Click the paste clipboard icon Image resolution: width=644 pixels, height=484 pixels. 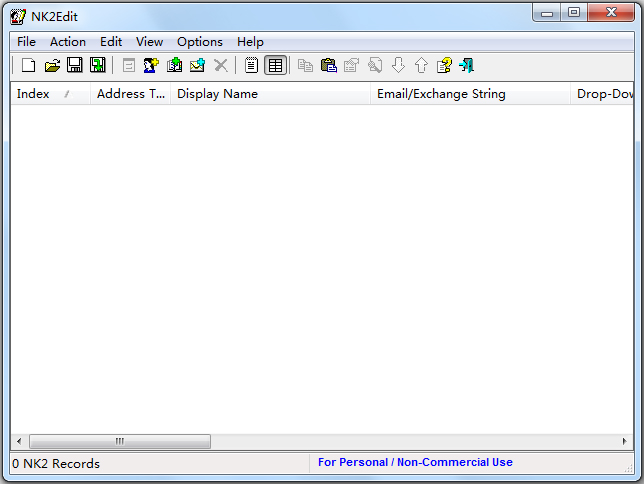tap(329, 65)
